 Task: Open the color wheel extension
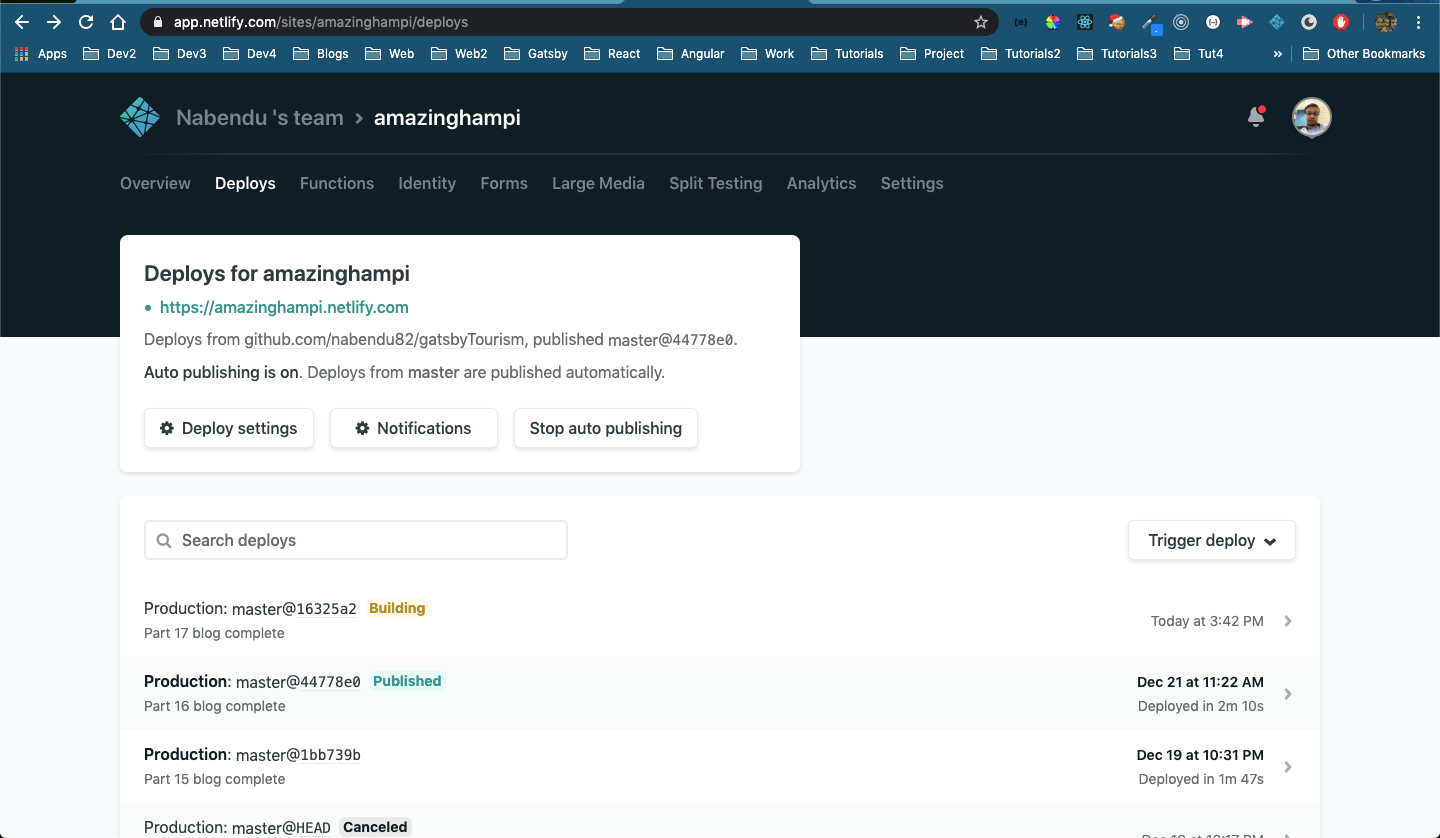(1053, 22)
